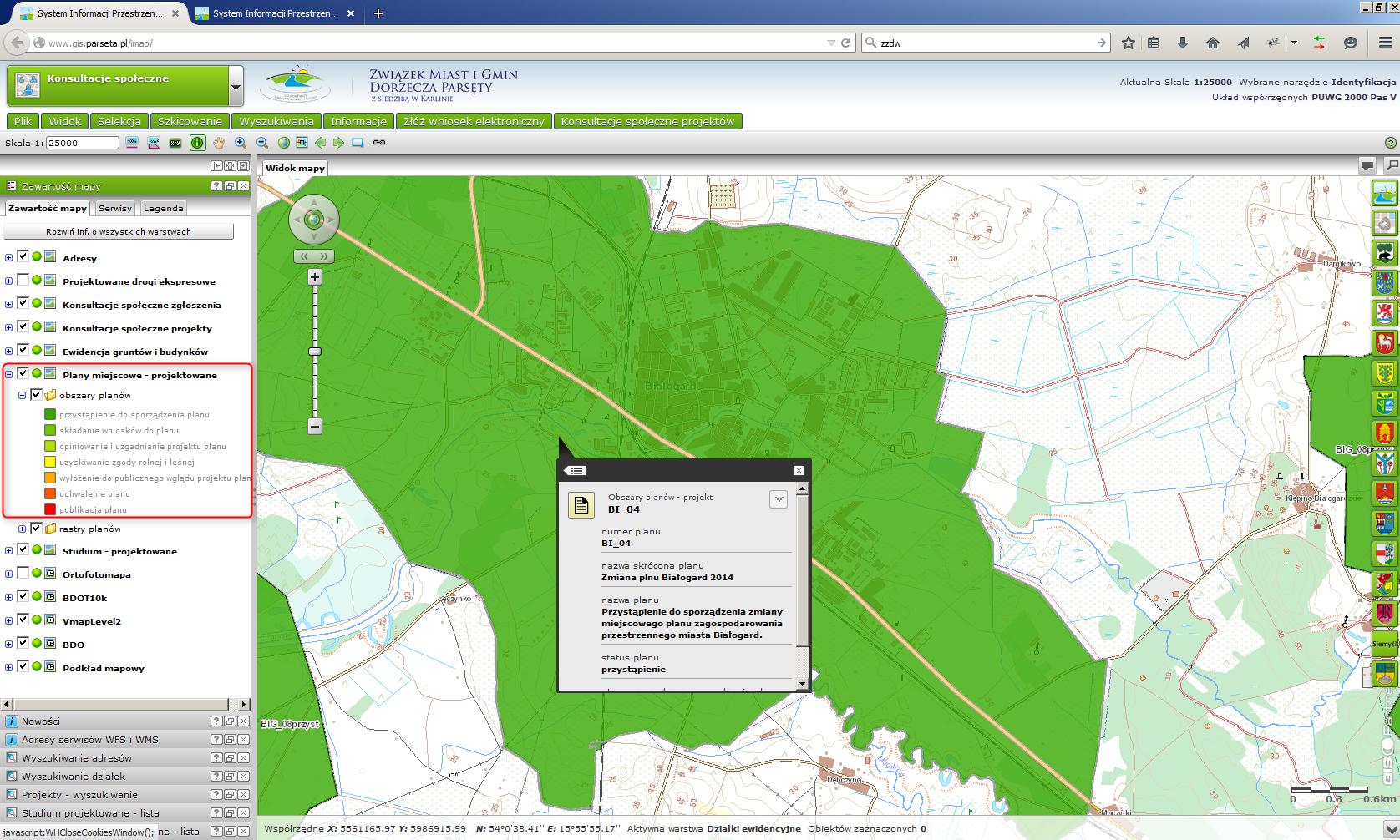Click the document icon in popup
This screenshot has height=840, width=1400.
tap(581, 505)
